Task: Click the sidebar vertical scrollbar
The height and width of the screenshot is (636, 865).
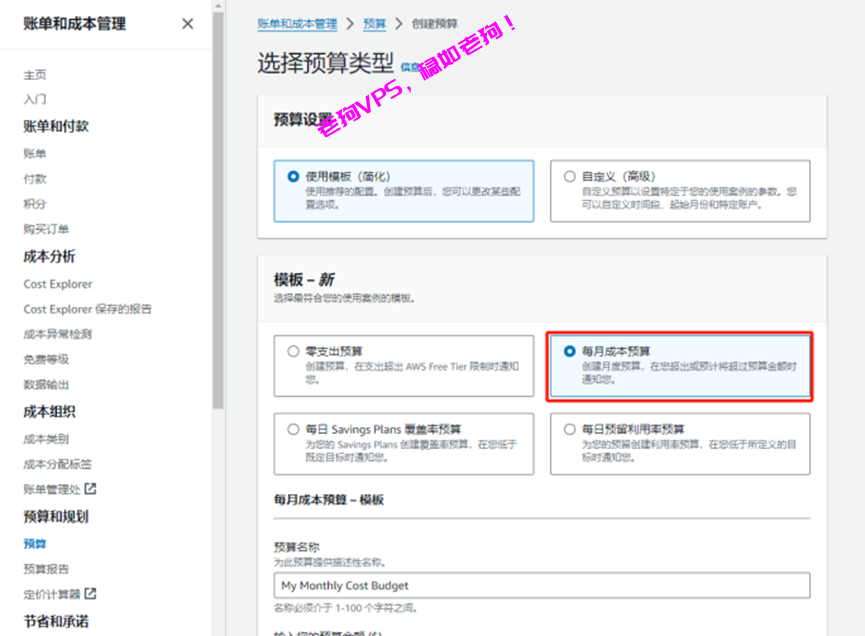Action: [x=218, y=200]
